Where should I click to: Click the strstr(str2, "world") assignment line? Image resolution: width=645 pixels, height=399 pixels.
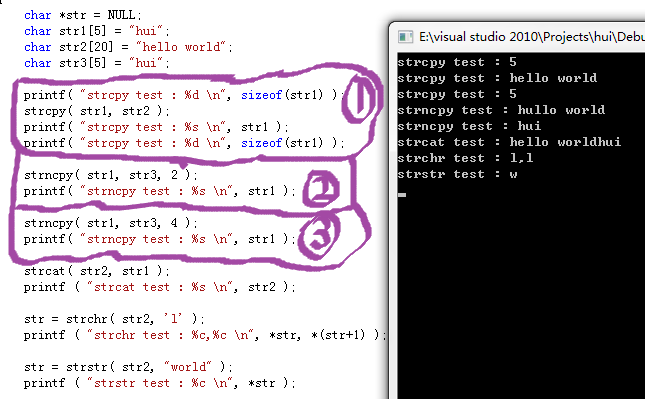tap(128, 367)
